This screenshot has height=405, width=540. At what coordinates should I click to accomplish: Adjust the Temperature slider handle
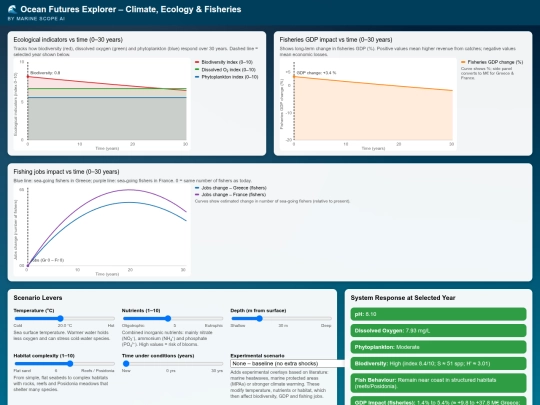[x=61, y=318]
